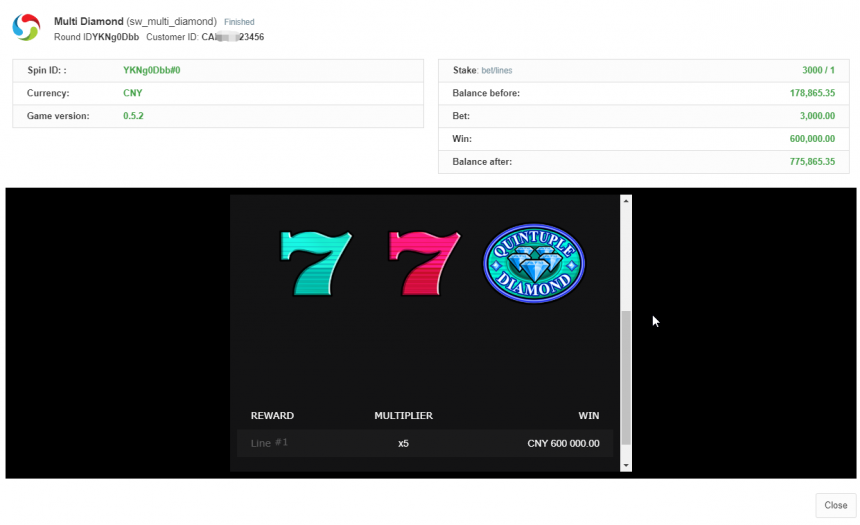This screenshot has height=525, width=860.
Task: Click the Balance before value 178,865.35
Action: click(811, 93)
